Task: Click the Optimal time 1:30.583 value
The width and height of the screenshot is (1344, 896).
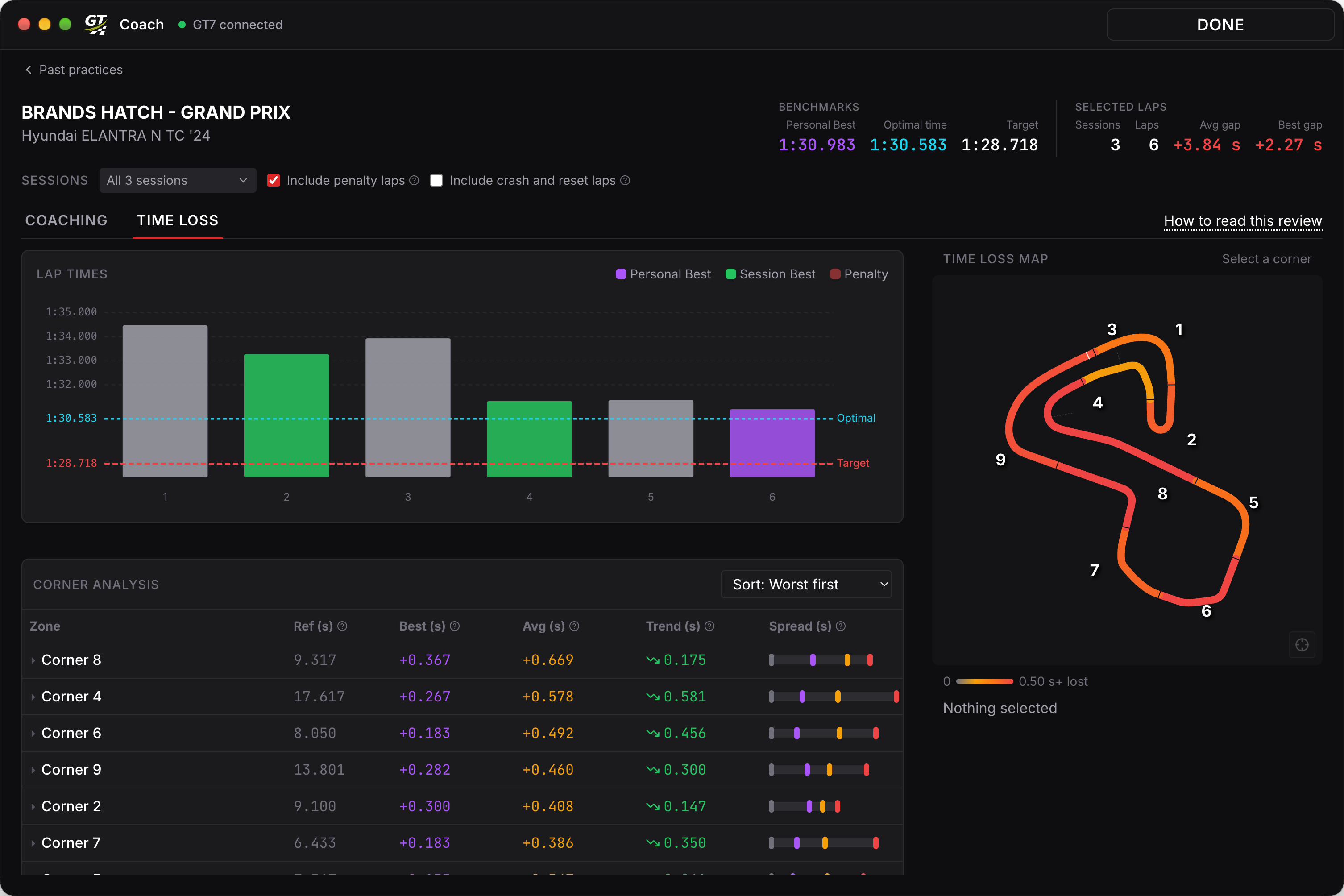Action: pos(908,145)
